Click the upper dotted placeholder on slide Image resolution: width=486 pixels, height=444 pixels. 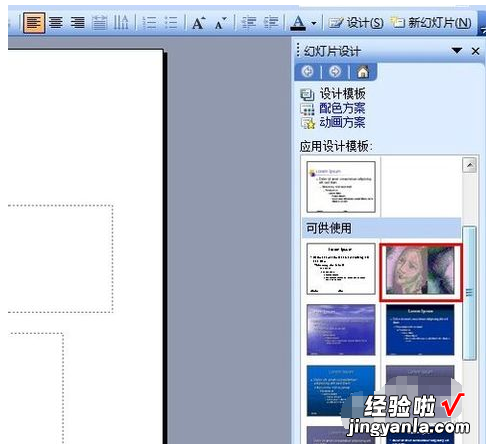pos(60,259)
